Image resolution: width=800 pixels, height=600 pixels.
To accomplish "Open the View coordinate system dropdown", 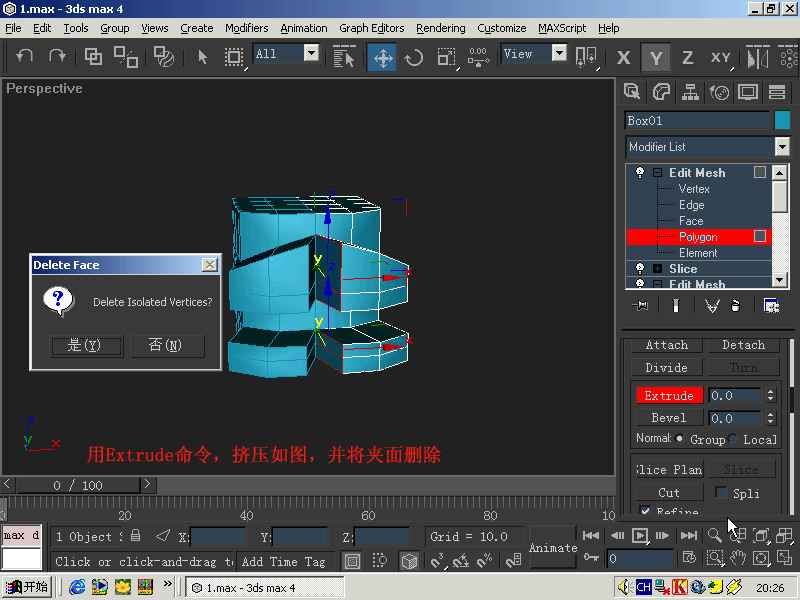I will pos(559,53).
